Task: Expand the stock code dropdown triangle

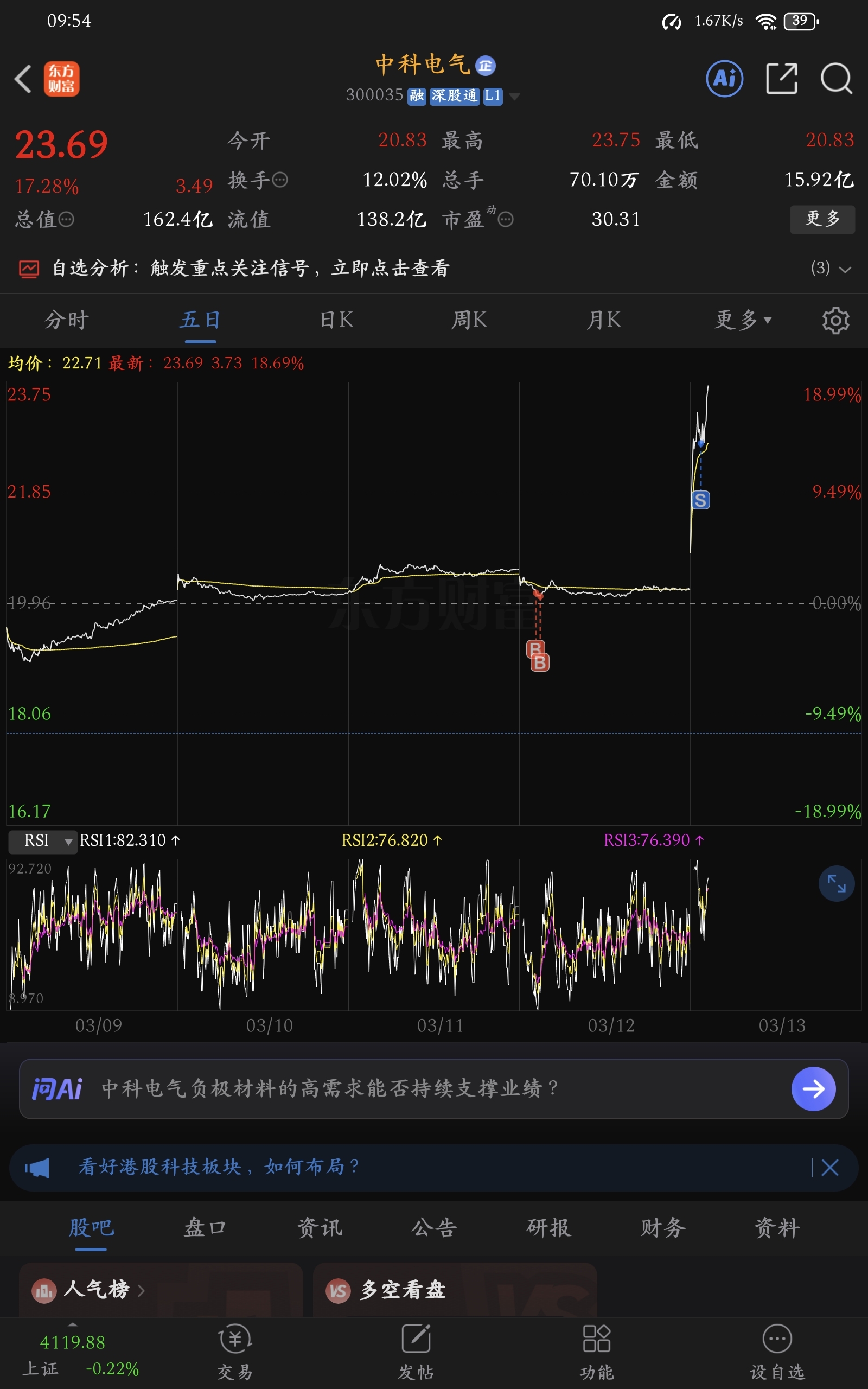Action: pyautogui.click(x=514, y=97)
